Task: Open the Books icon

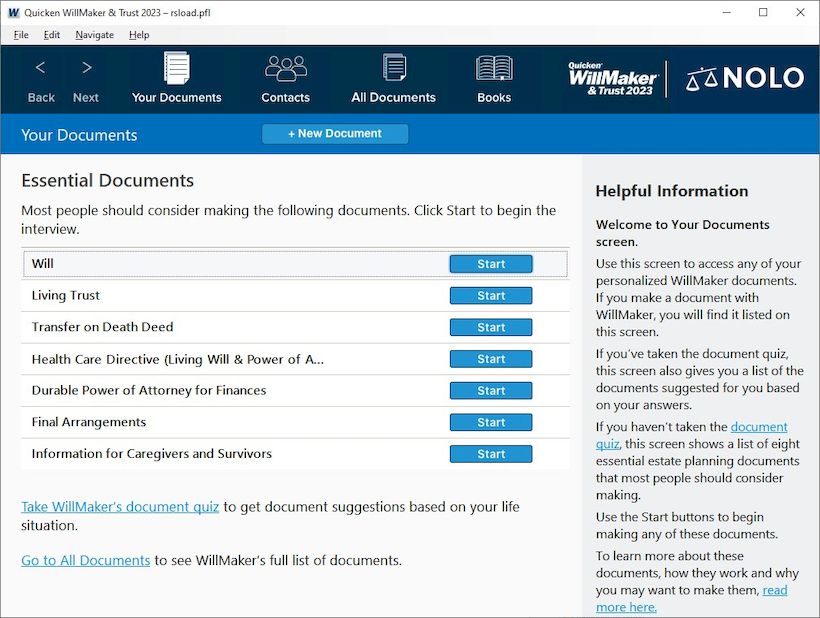Action: [x=494, y=68]
